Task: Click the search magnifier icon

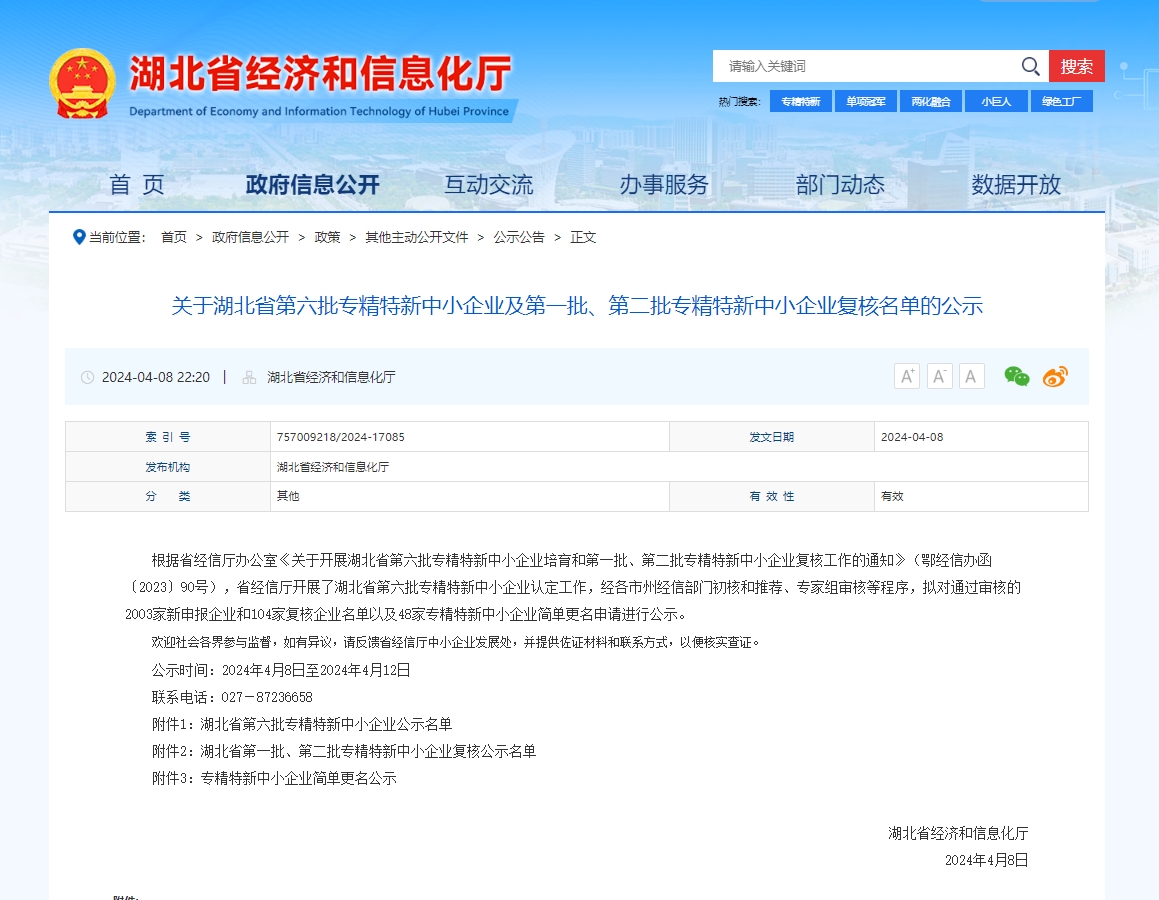Action: tap(1030, 66)
